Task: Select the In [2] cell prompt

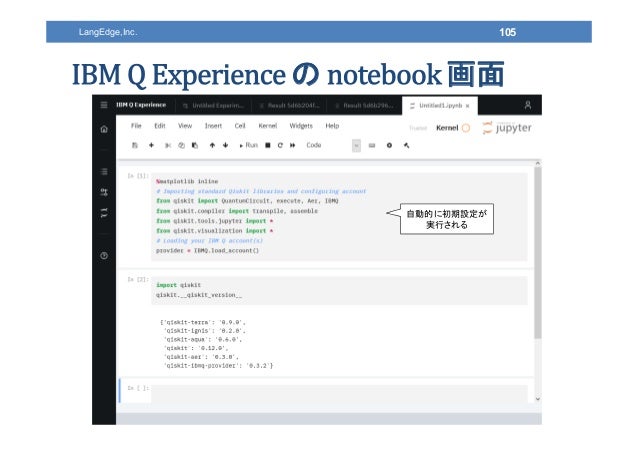Action: click(x=138, y=279)
